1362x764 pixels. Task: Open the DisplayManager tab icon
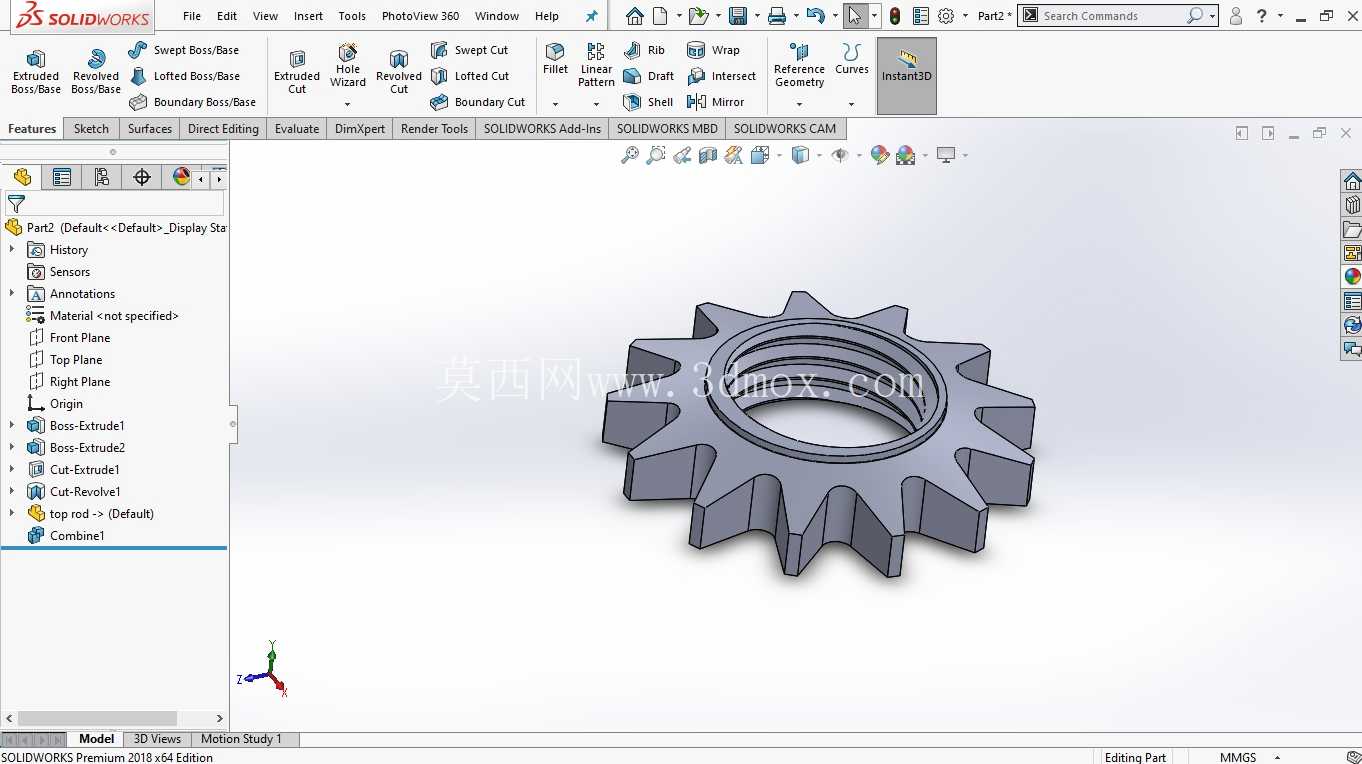[x=181, y=177]
